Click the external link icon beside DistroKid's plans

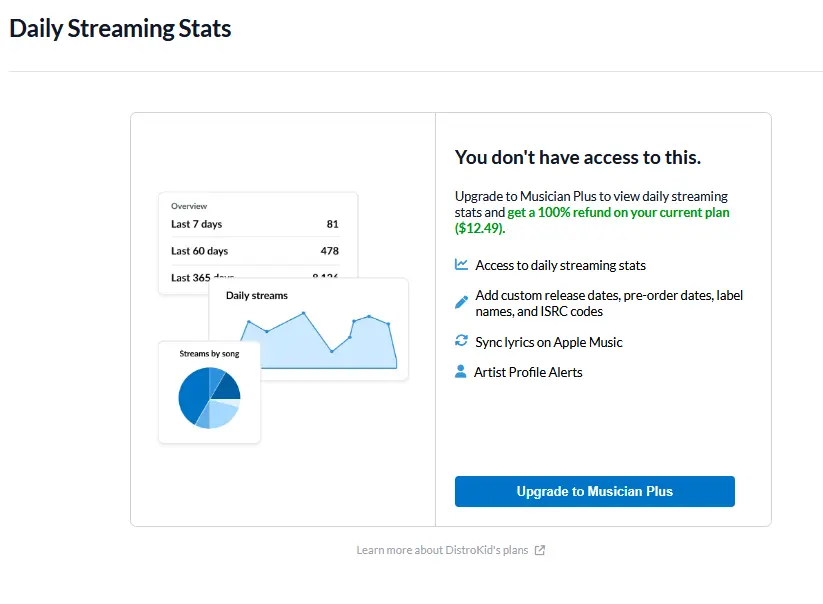tap(540, 550)
